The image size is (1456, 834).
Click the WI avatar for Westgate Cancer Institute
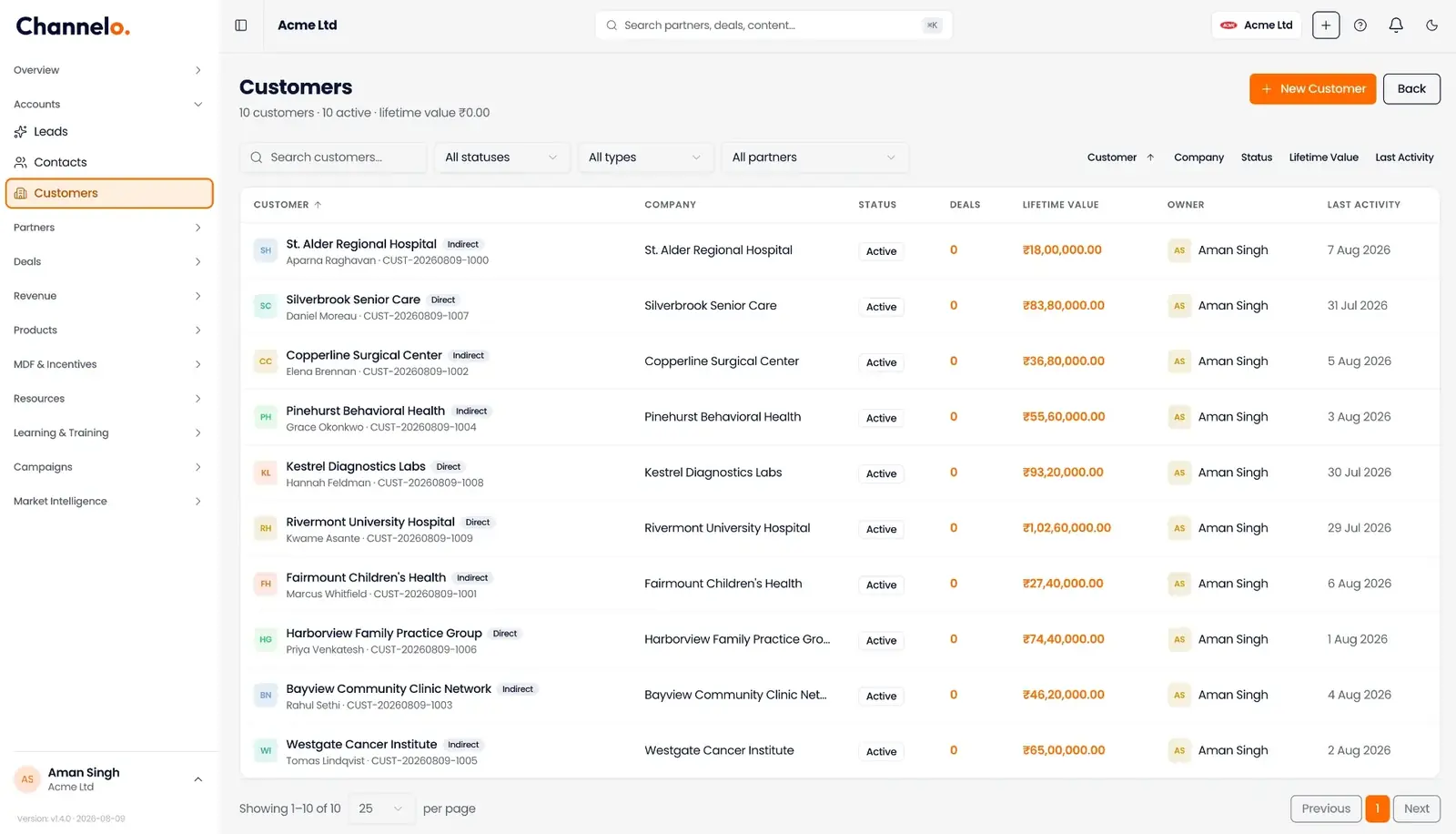click(x=266, y=751)
